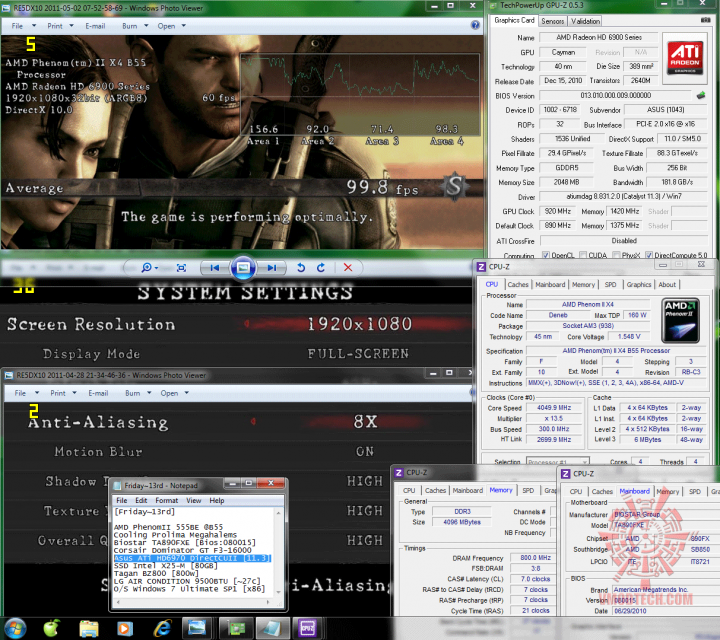Click the actual size/fit to window icon

coord(181,268)
